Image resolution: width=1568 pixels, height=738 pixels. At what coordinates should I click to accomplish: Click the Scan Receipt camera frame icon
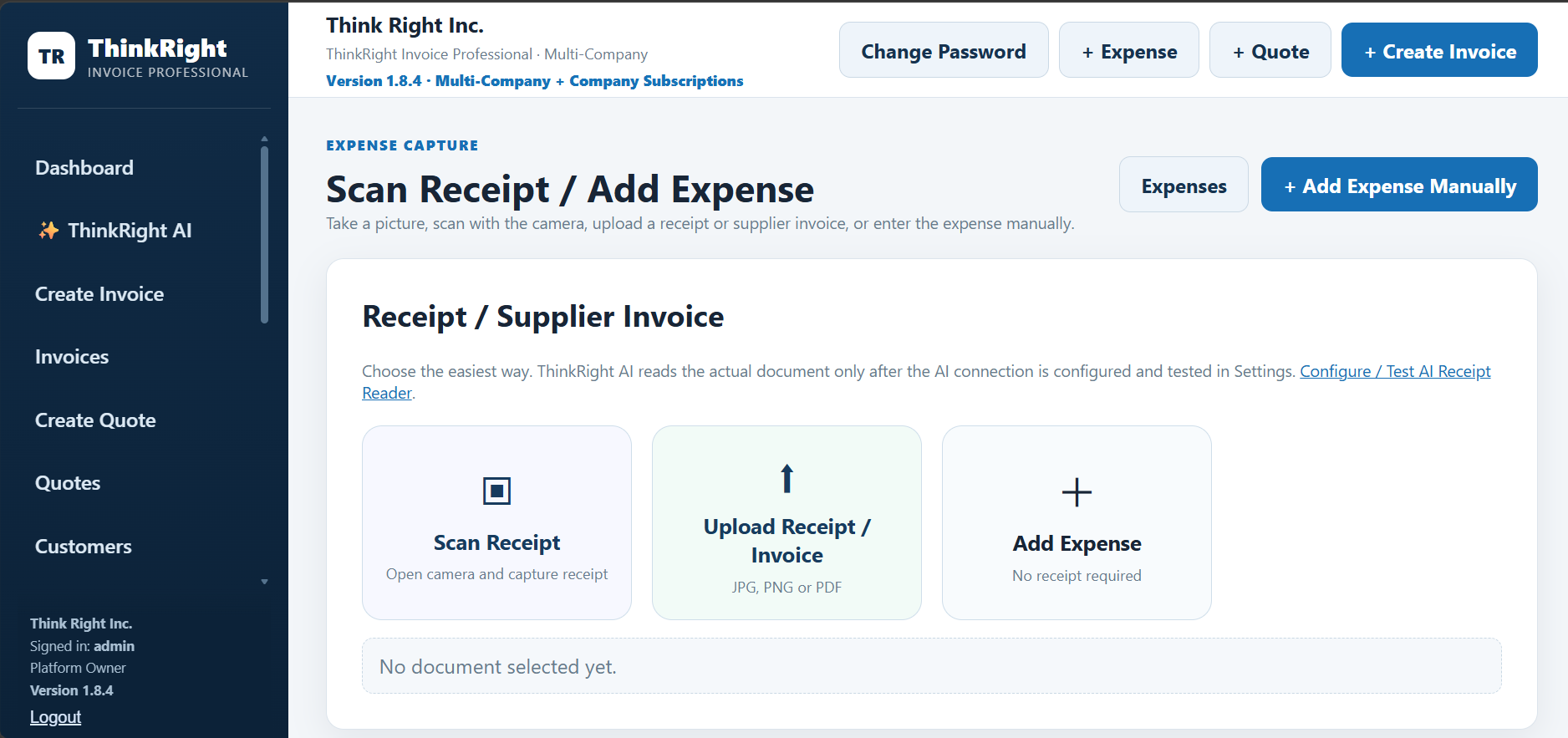tap(496, 491)
